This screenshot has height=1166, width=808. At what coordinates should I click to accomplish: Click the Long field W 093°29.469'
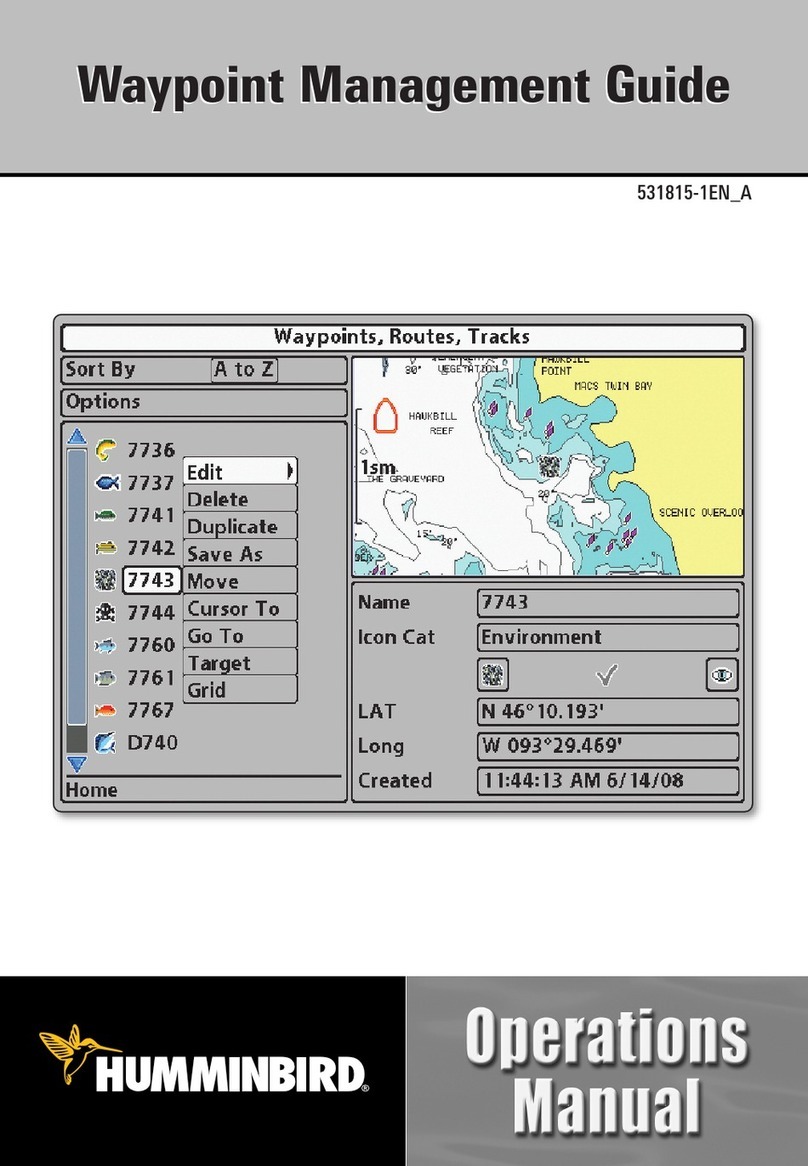click(608, 746)
